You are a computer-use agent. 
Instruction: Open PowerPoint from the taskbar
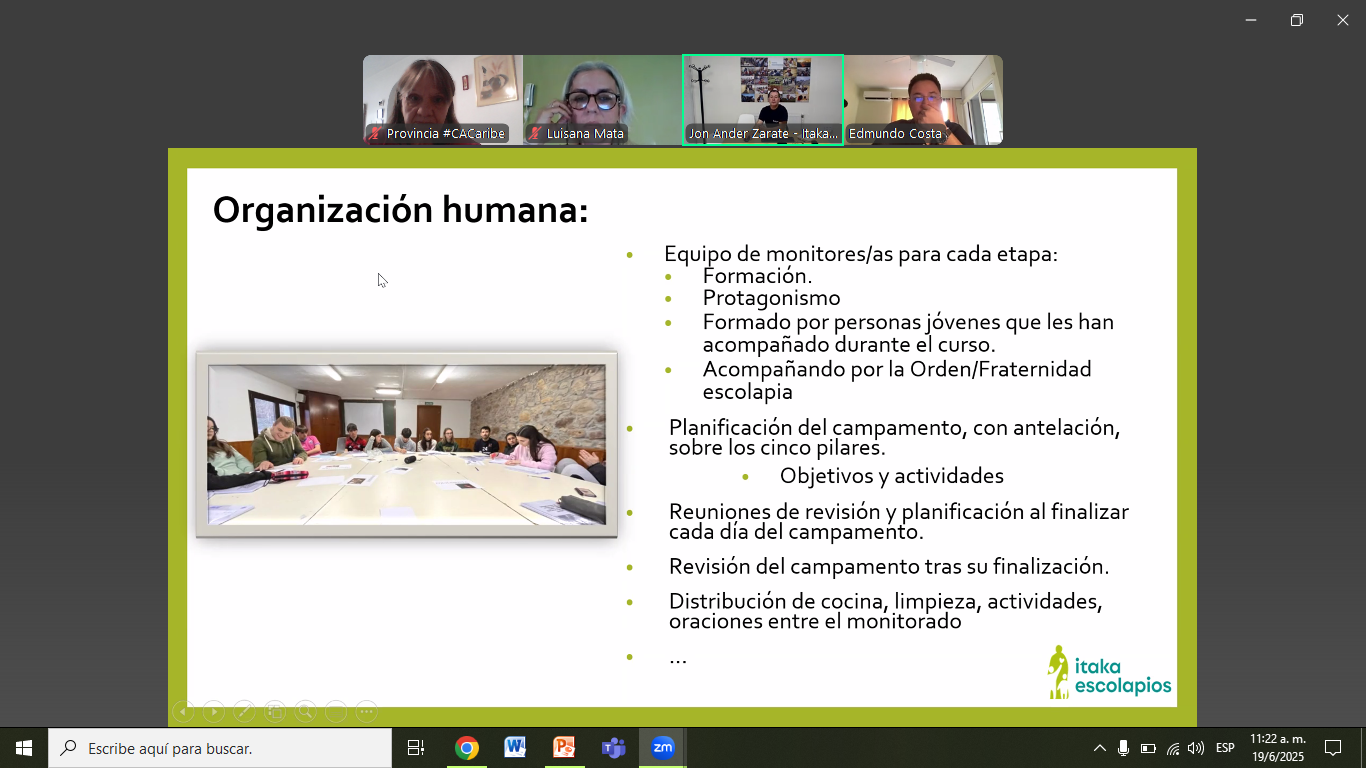click(564, 748)
